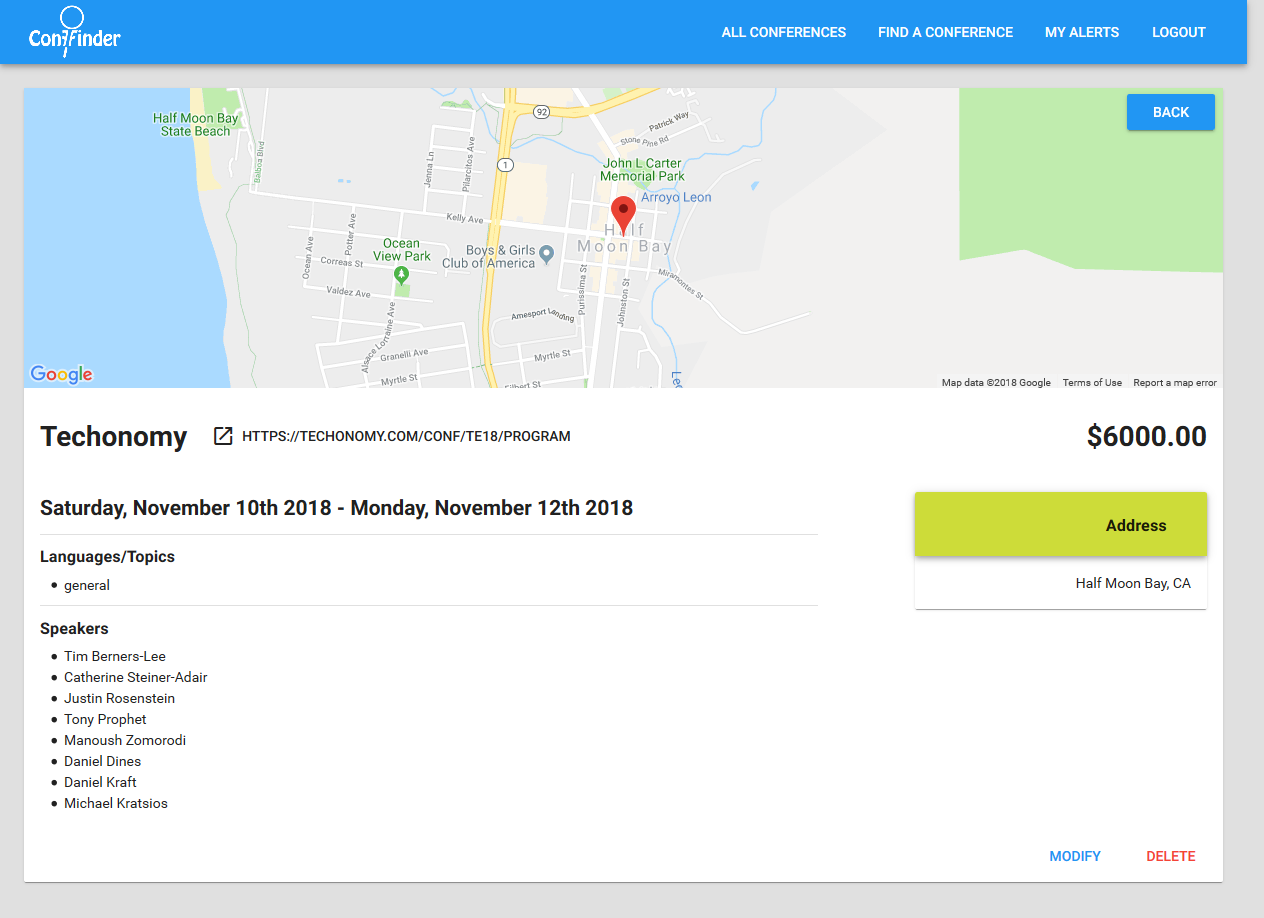Click the Map data ©2018 Google text
This screenshot has height=918, width=1264.
click(x=996, y=382)
